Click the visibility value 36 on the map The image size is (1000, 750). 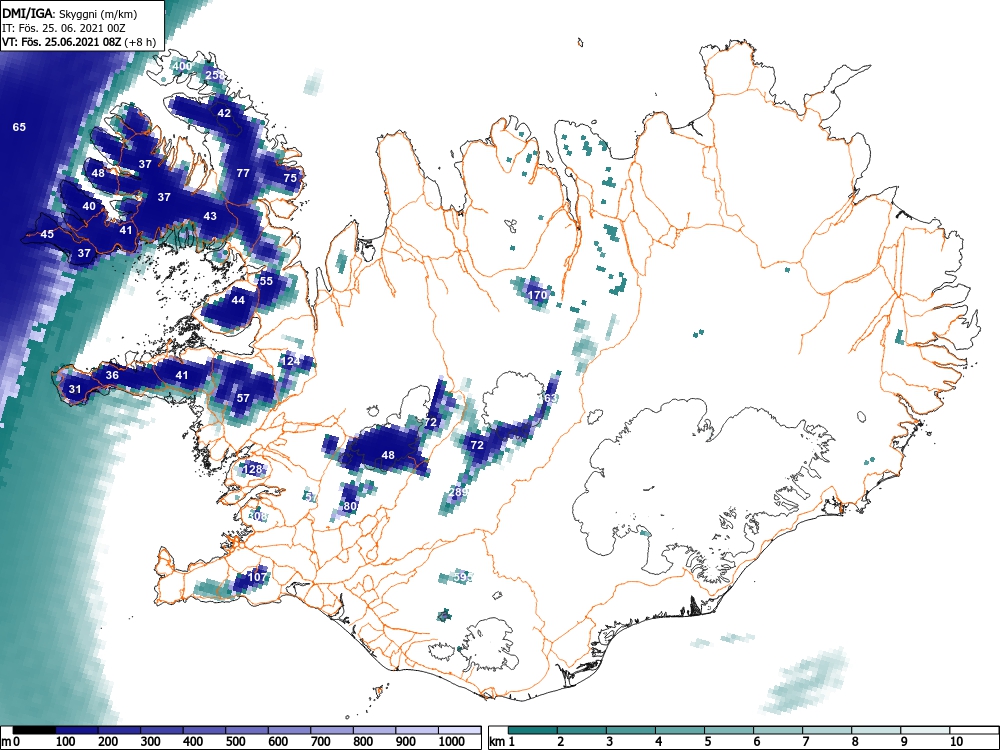(x=112, y=375)
